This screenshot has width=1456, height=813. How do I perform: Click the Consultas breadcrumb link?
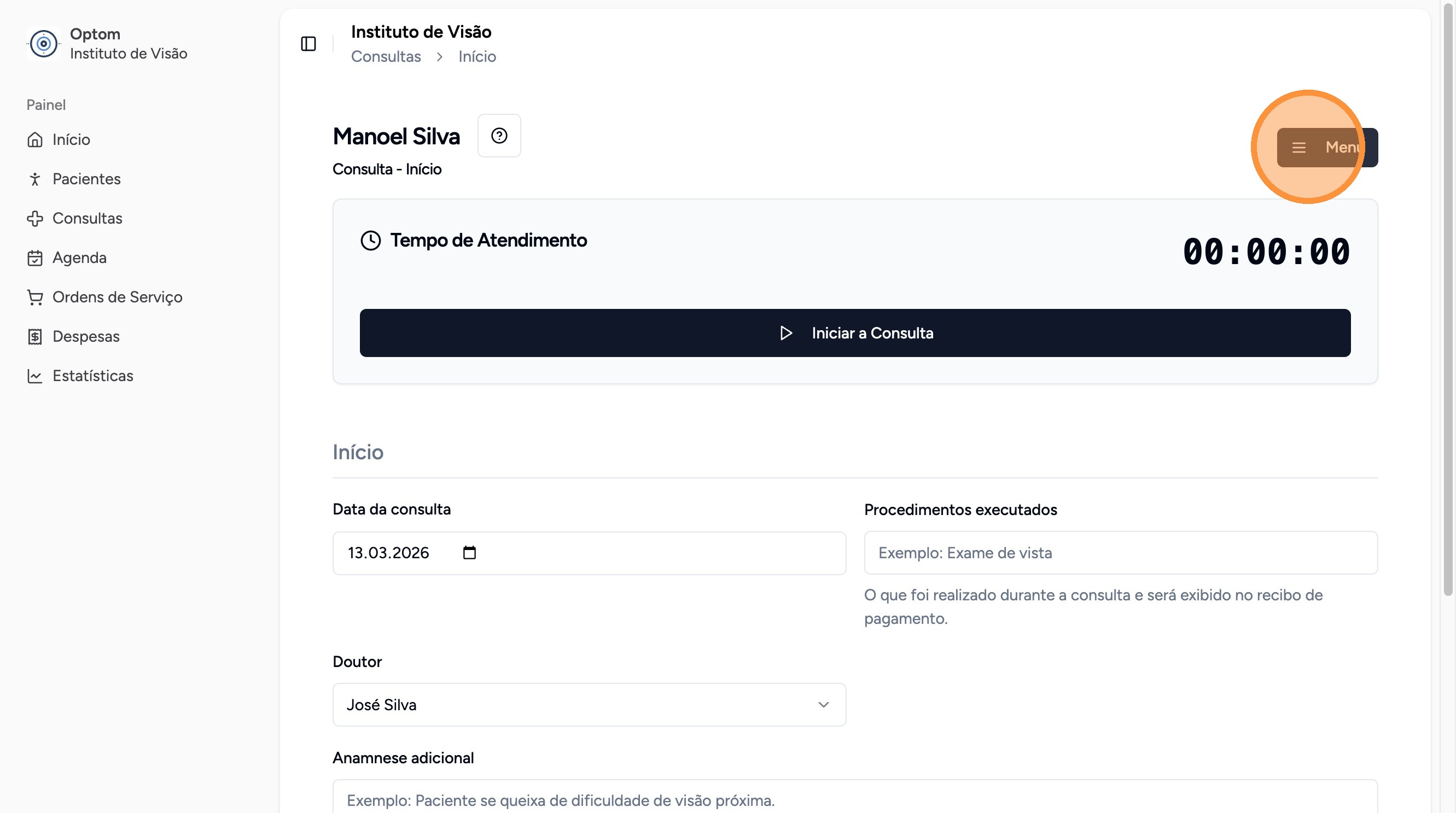386,56
